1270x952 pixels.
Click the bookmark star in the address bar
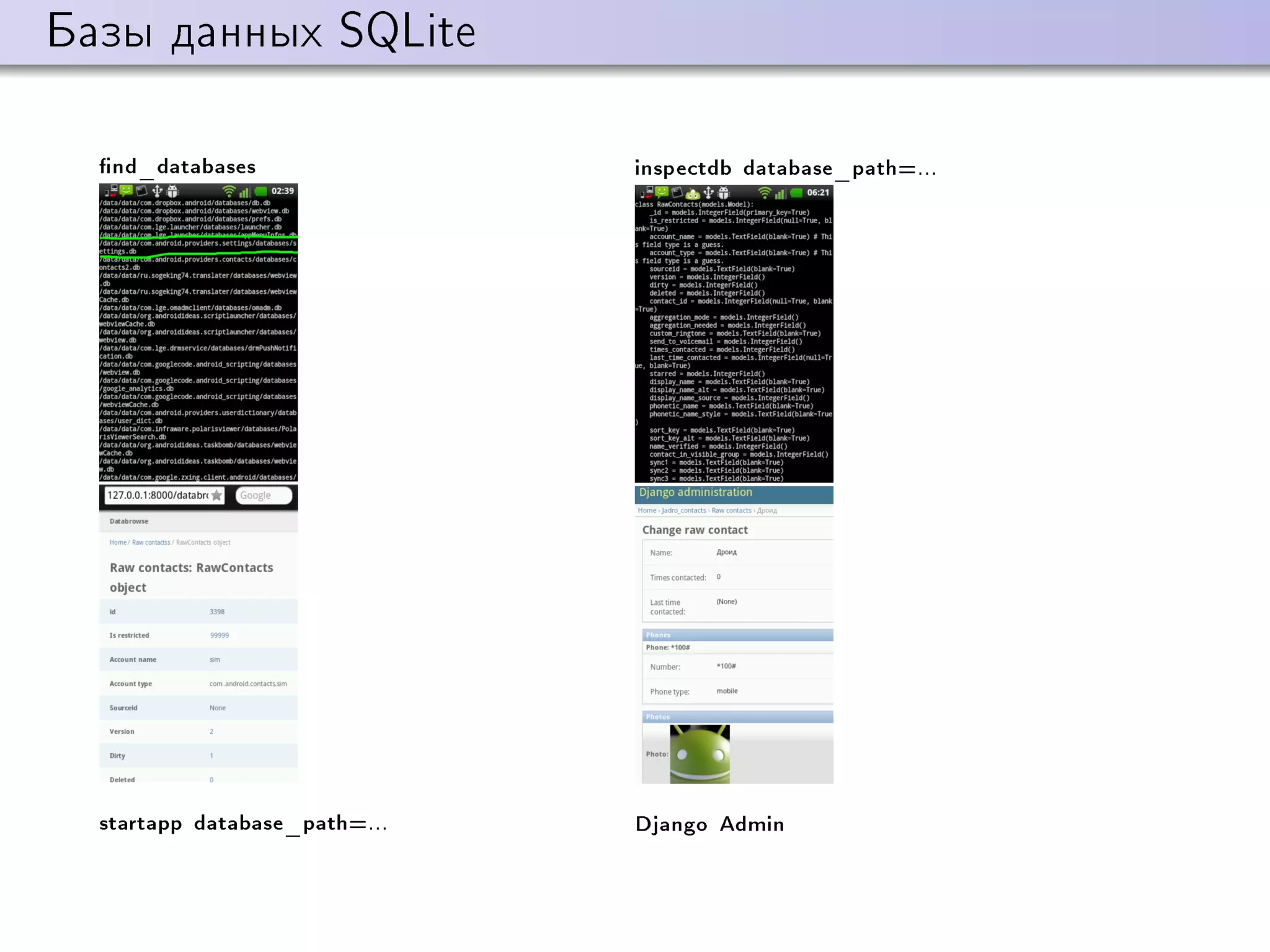[x=216, y=495]
